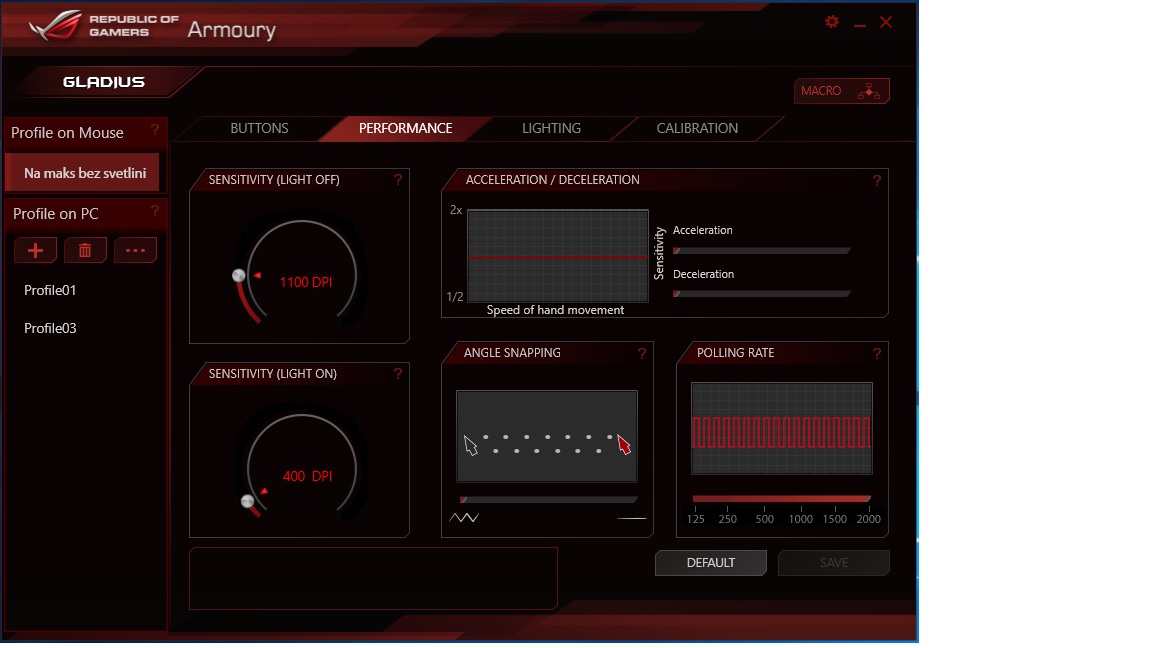Switch to the Calibration tab

click(697, 129)
